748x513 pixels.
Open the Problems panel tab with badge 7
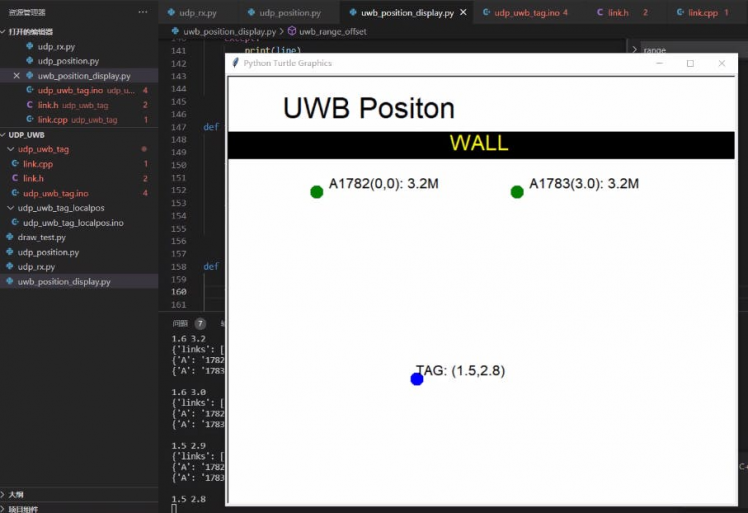click(188, 324)
